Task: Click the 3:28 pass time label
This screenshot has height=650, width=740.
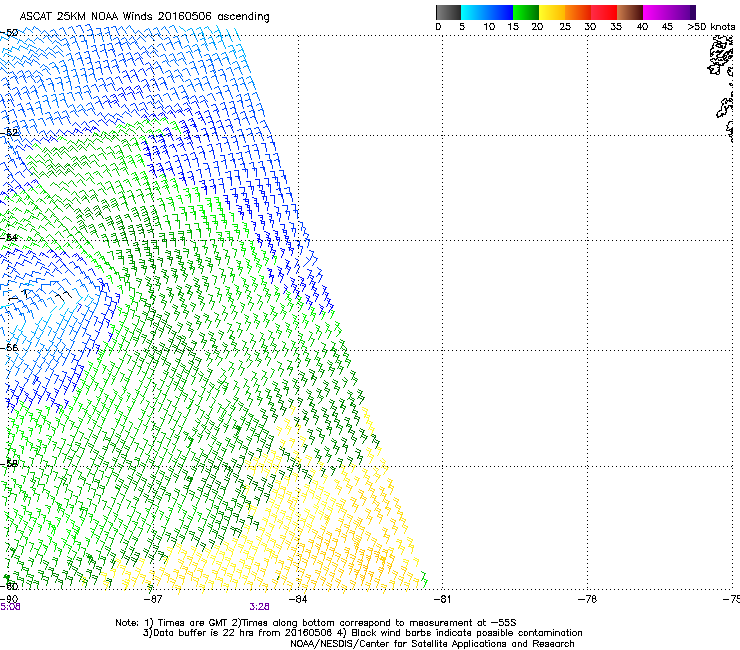Action: (260, 607)
